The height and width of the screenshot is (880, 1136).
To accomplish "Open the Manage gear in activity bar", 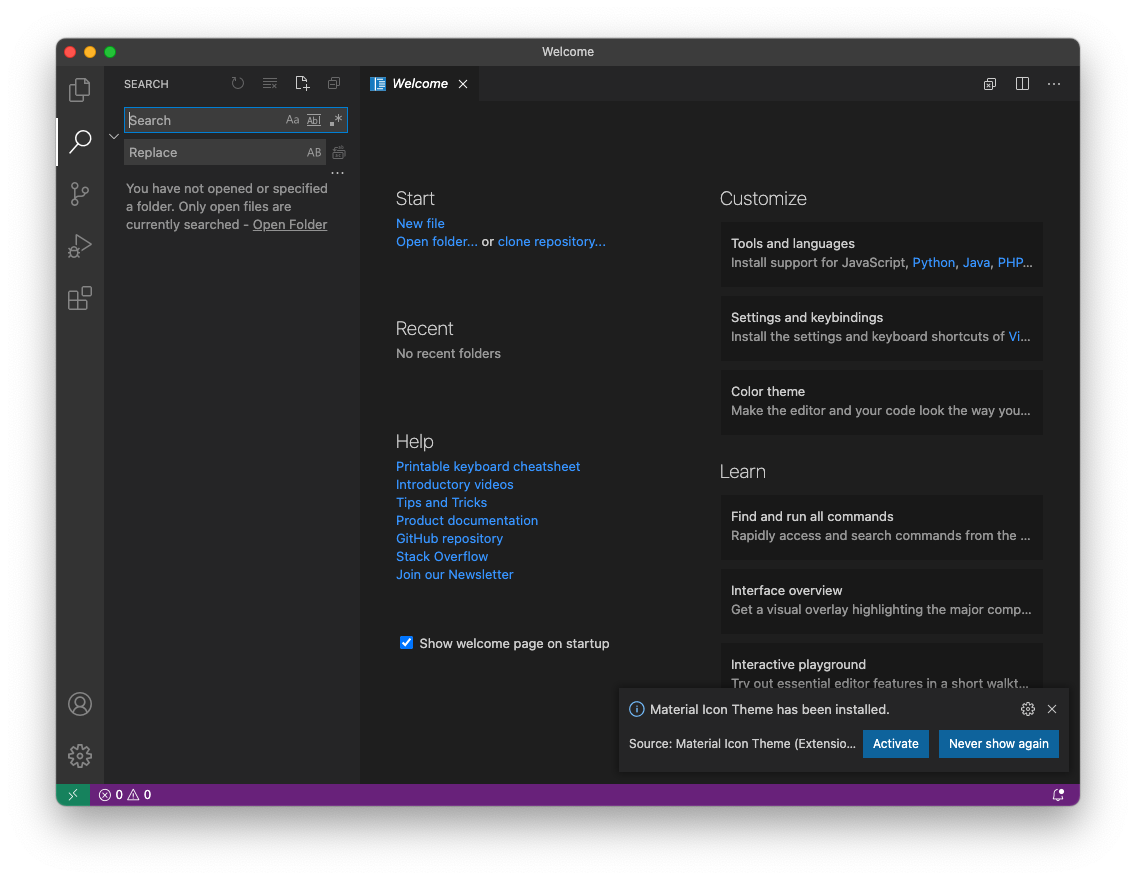I will point(80,755).
